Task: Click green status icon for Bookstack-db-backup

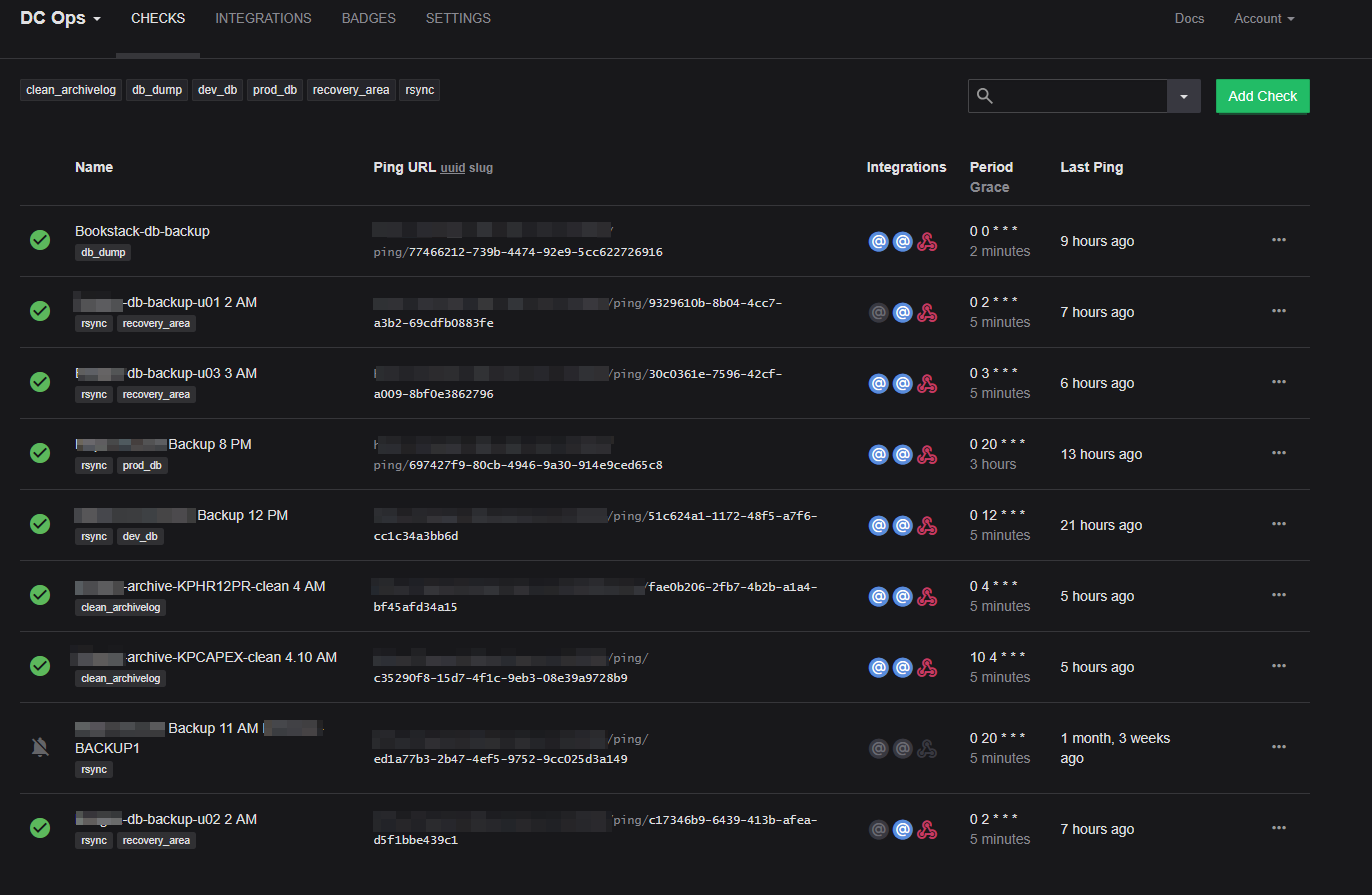Action: click(40, 240)
